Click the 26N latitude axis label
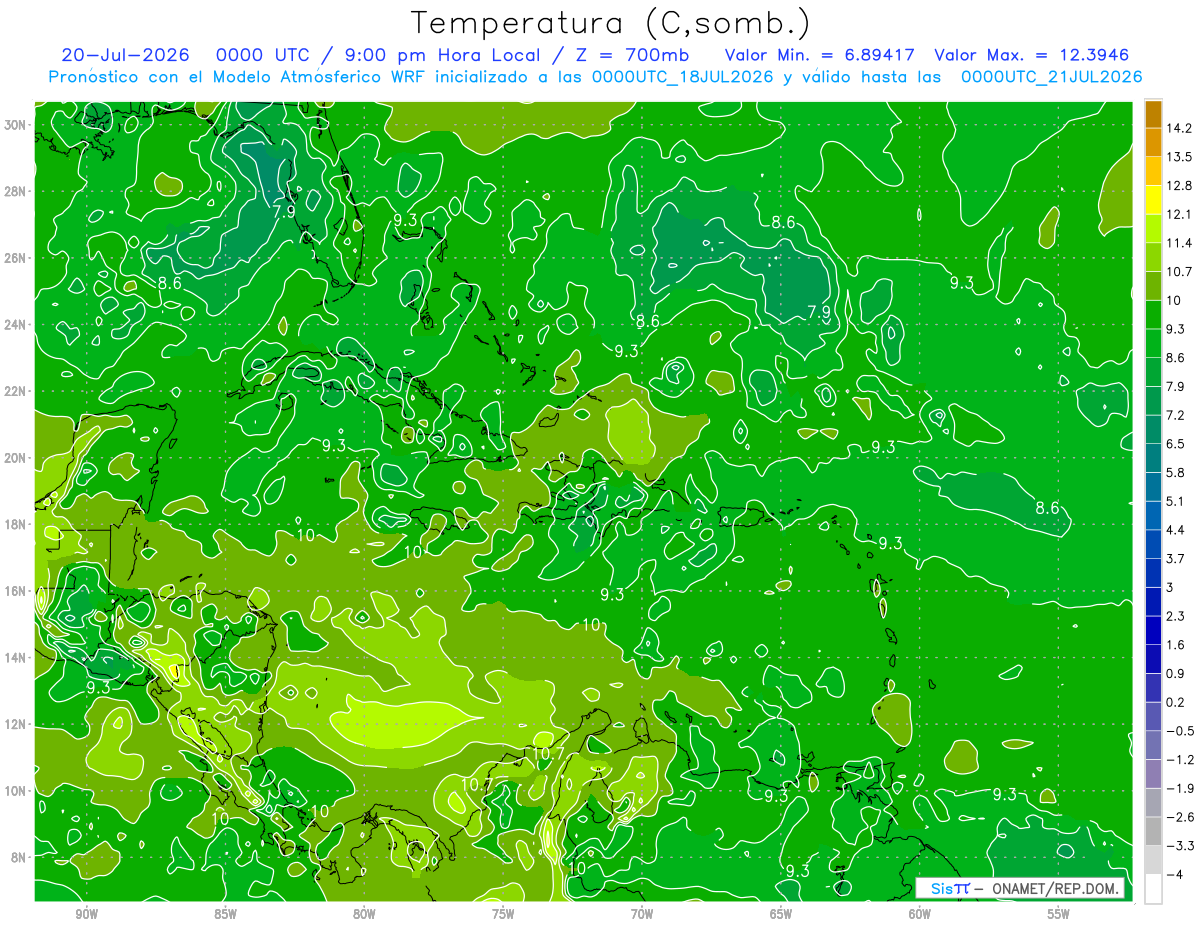1200x927 pixels. click(15, 258)
